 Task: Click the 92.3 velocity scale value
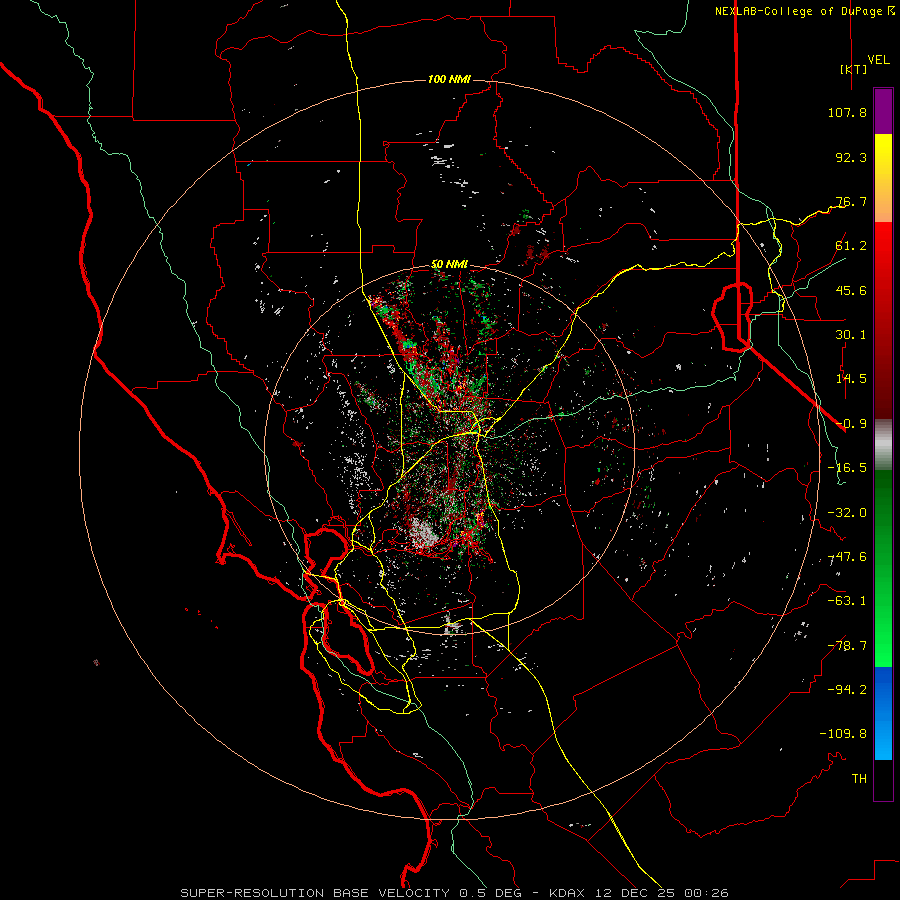click(x=851, y=157)
